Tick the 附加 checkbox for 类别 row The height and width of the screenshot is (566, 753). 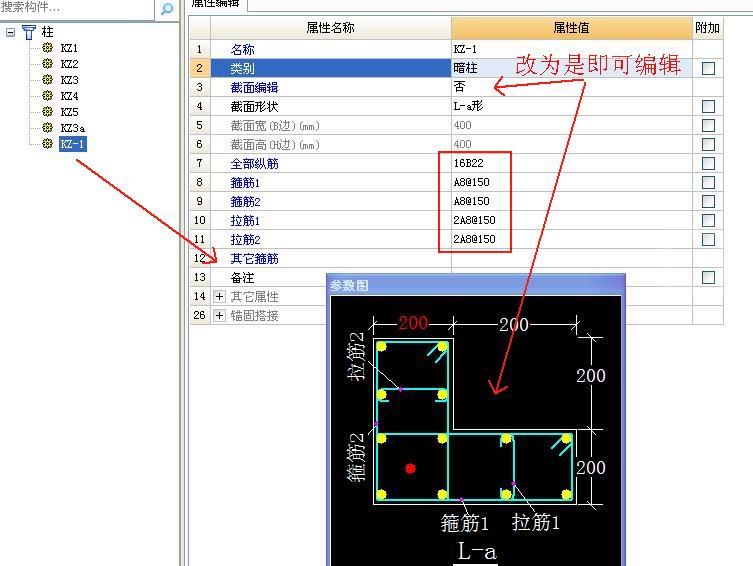tap(708, 68)
